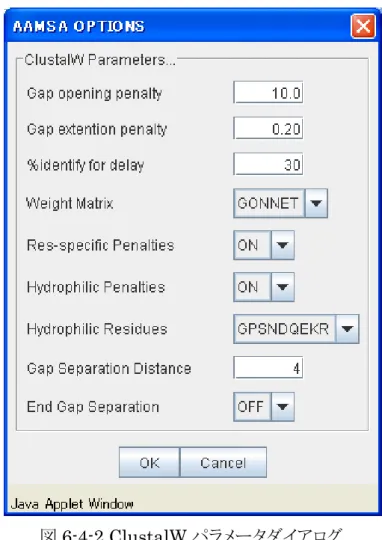Click the GONNET combo box value

tap(269, 203)
